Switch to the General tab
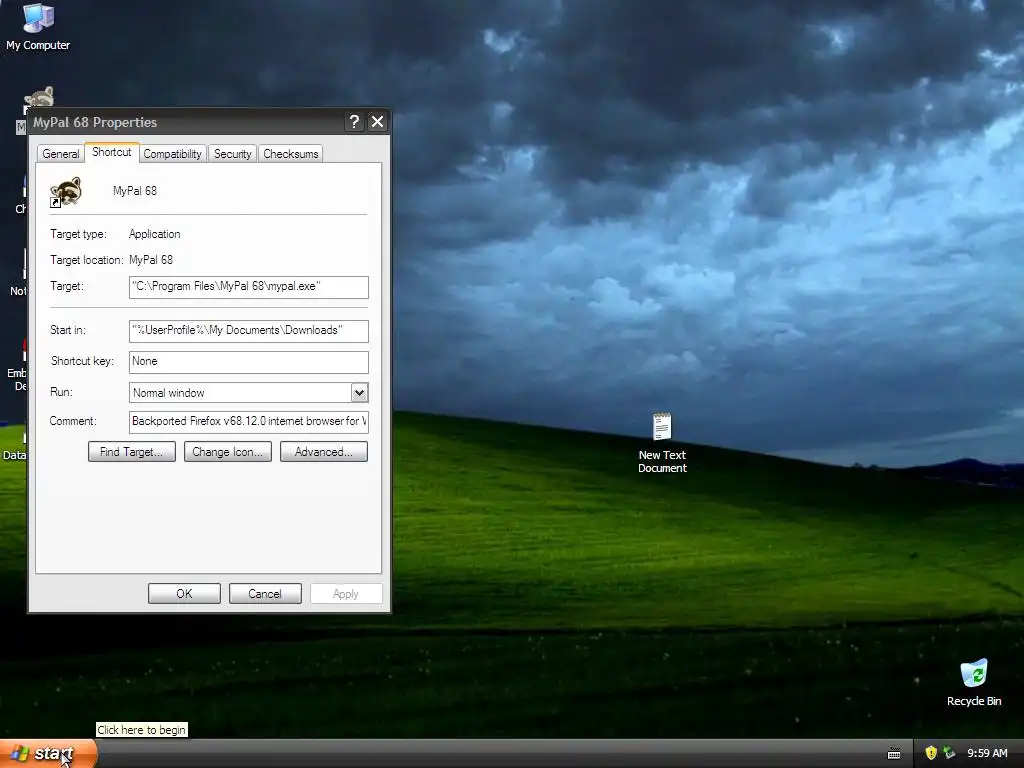1024x768 pixels. tap(61, 154)
